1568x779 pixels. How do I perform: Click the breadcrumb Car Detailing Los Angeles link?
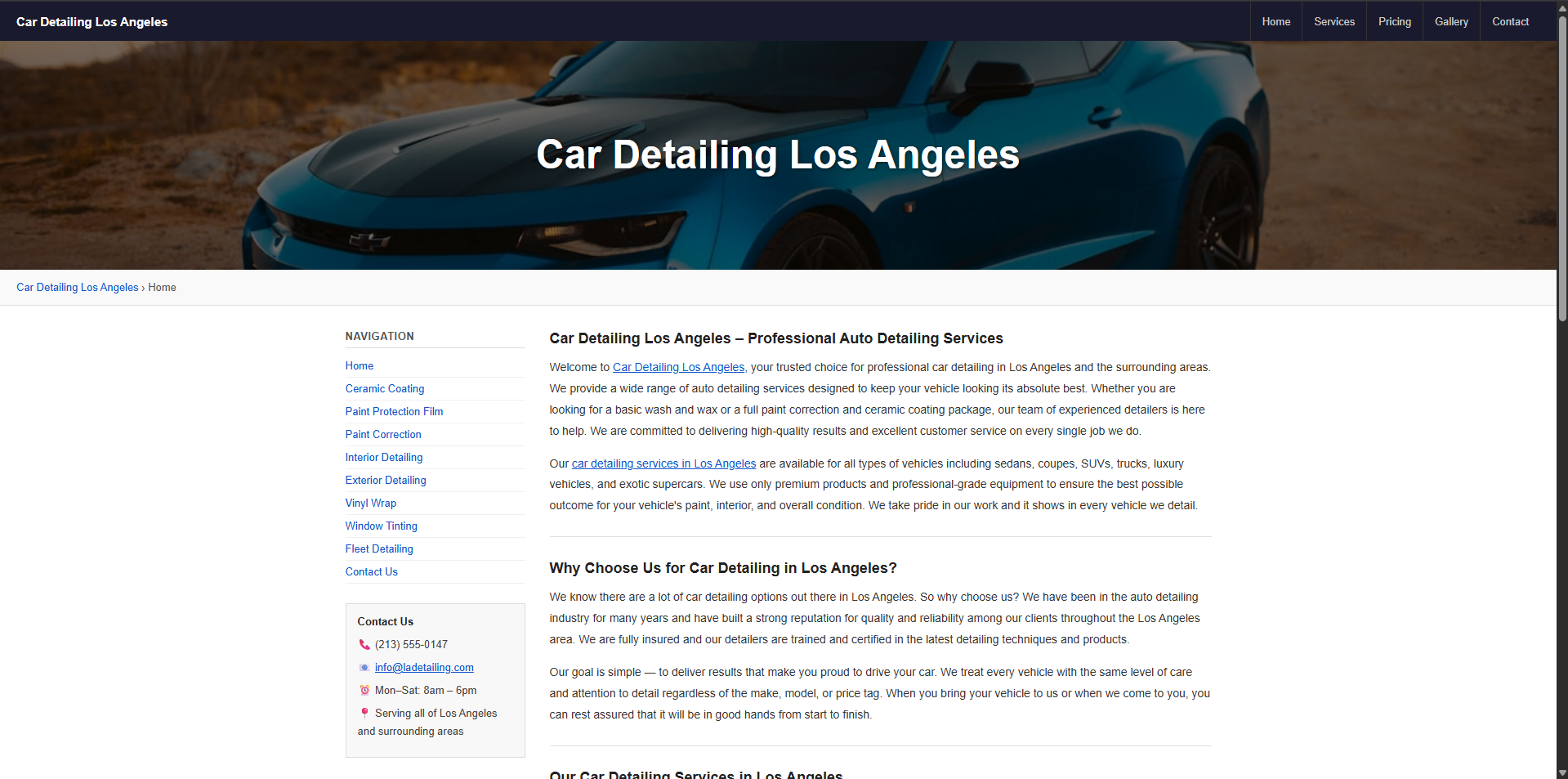click(x=78, y=288)
